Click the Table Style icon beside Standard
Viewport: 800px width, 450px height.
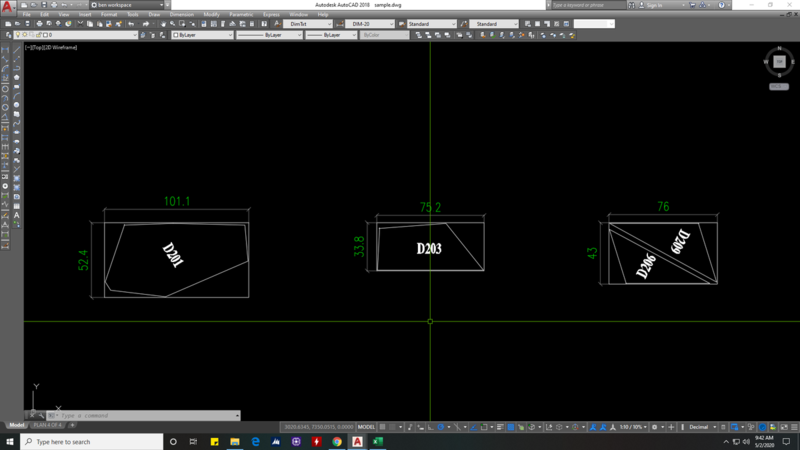(402, 24)
